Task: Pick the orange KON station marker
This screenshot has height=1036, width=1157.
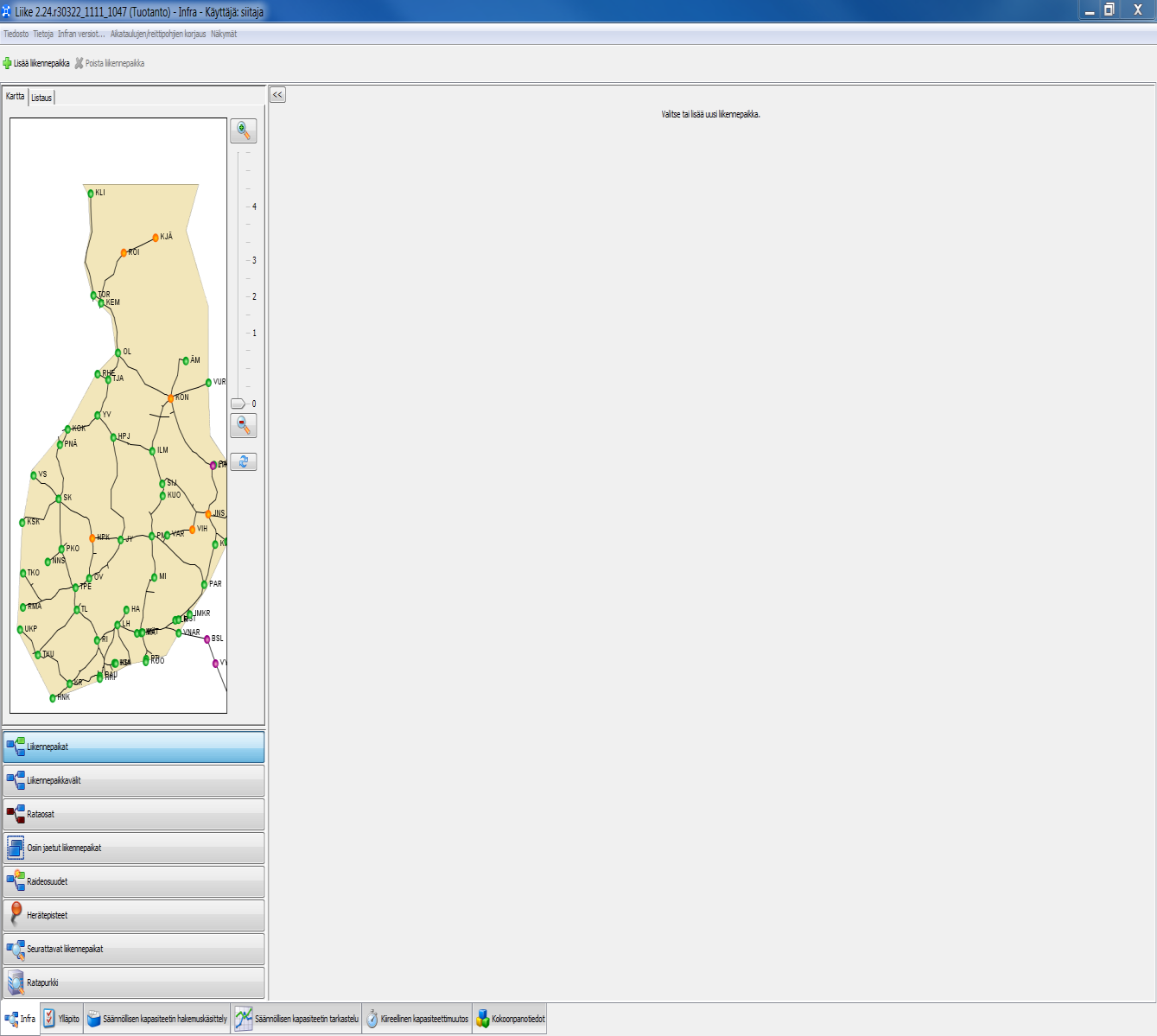Action: (171, 398)
